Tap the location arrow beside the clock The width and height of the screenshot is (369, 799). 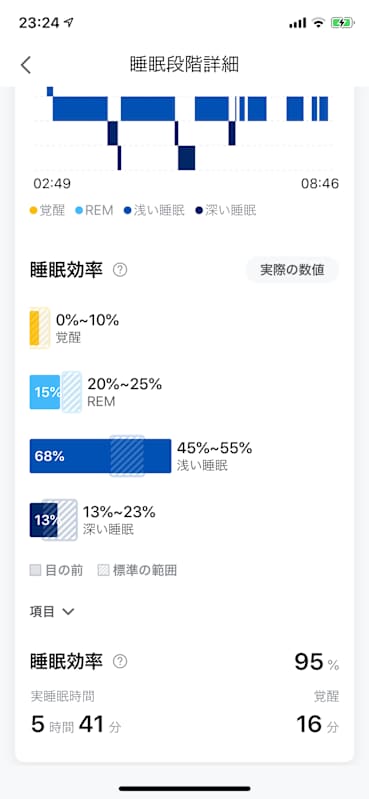click(69, 23)
